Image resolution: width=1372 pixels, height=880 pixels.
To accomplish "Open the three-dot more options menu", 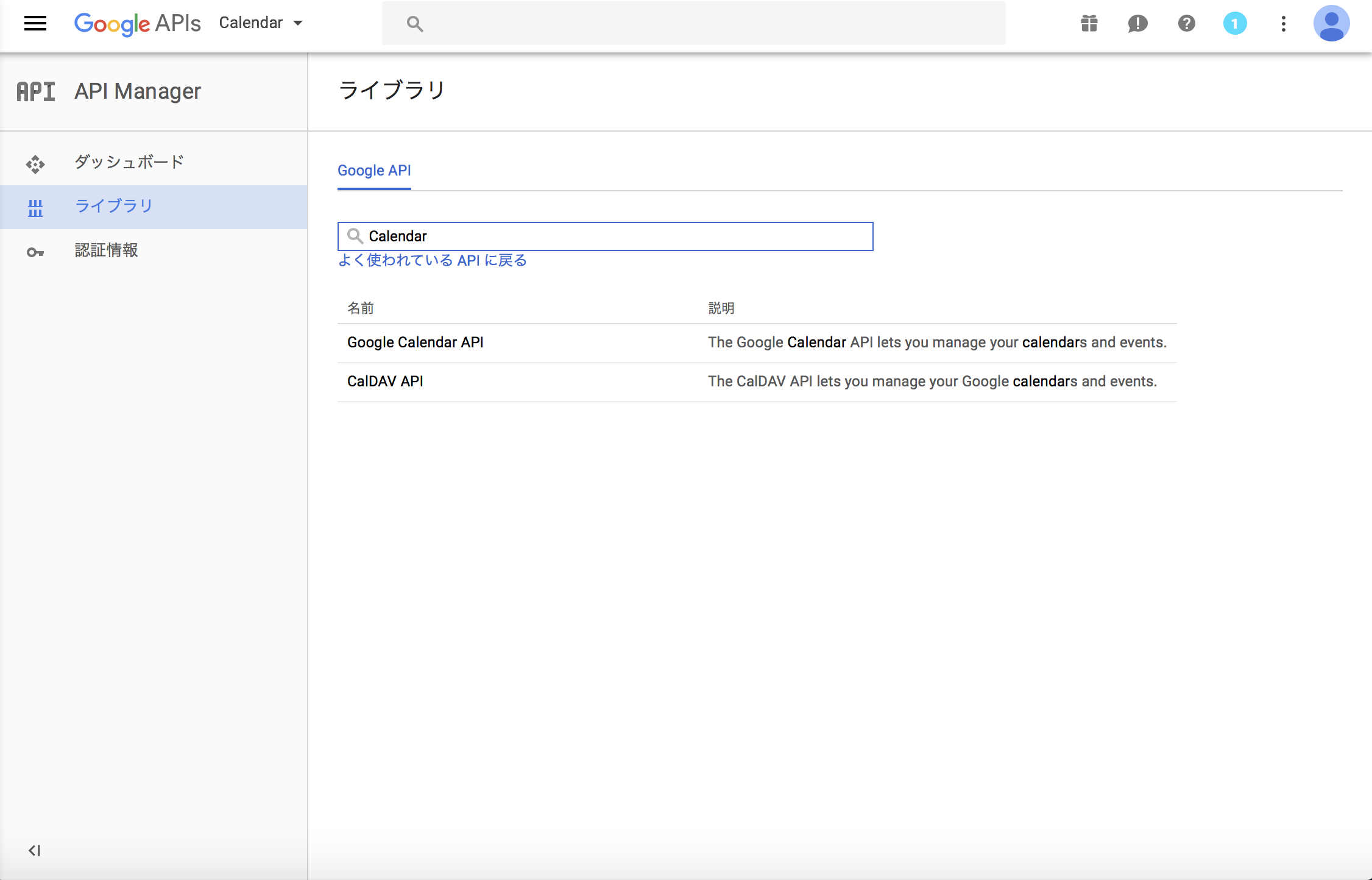I will click(1284, 24).
